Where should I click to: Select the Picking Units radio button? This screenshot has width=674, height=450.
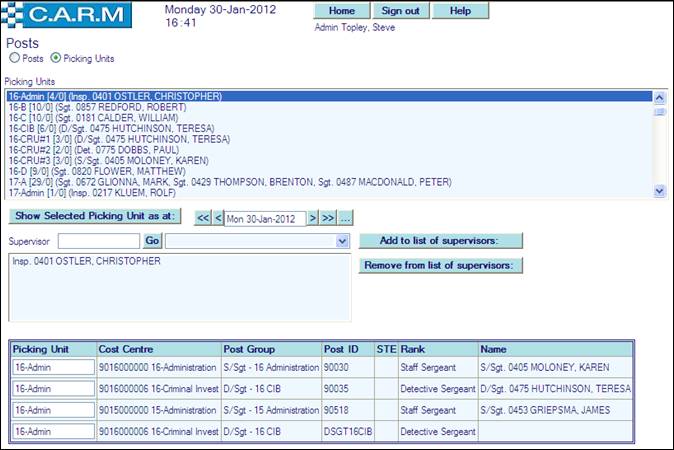click(x=56, y=59)
